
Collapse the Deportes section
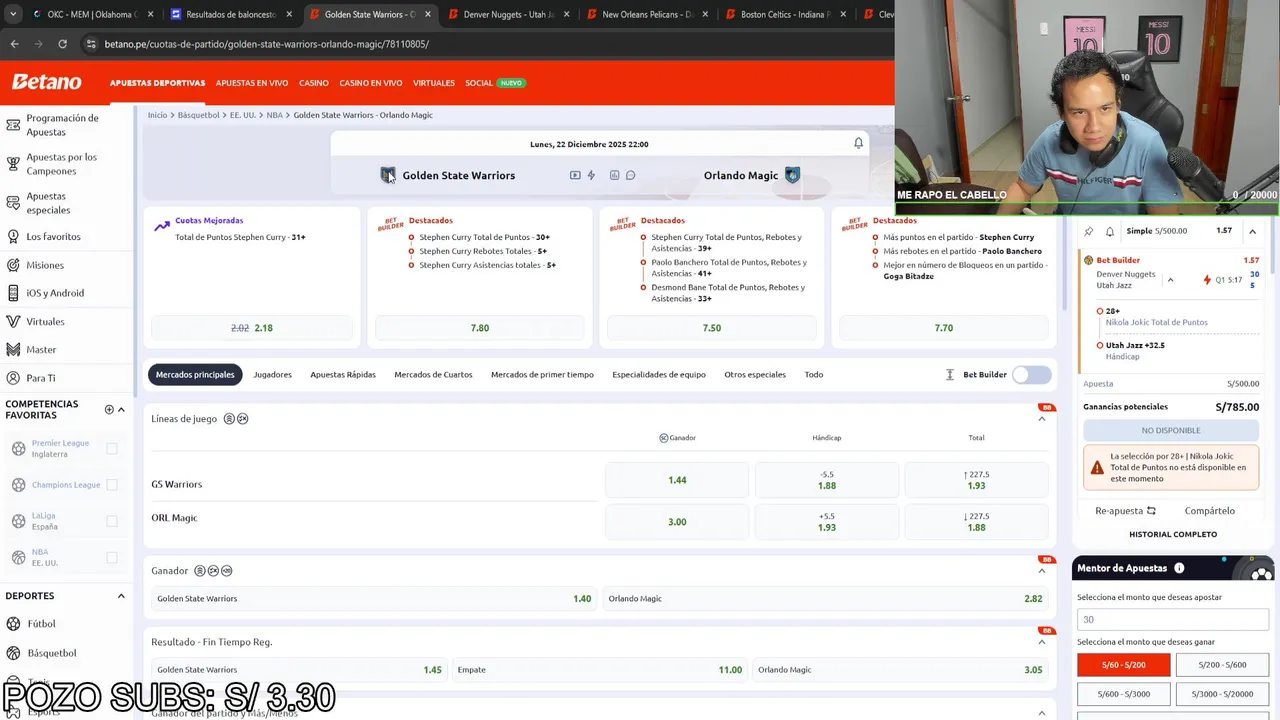click(121, 596)
